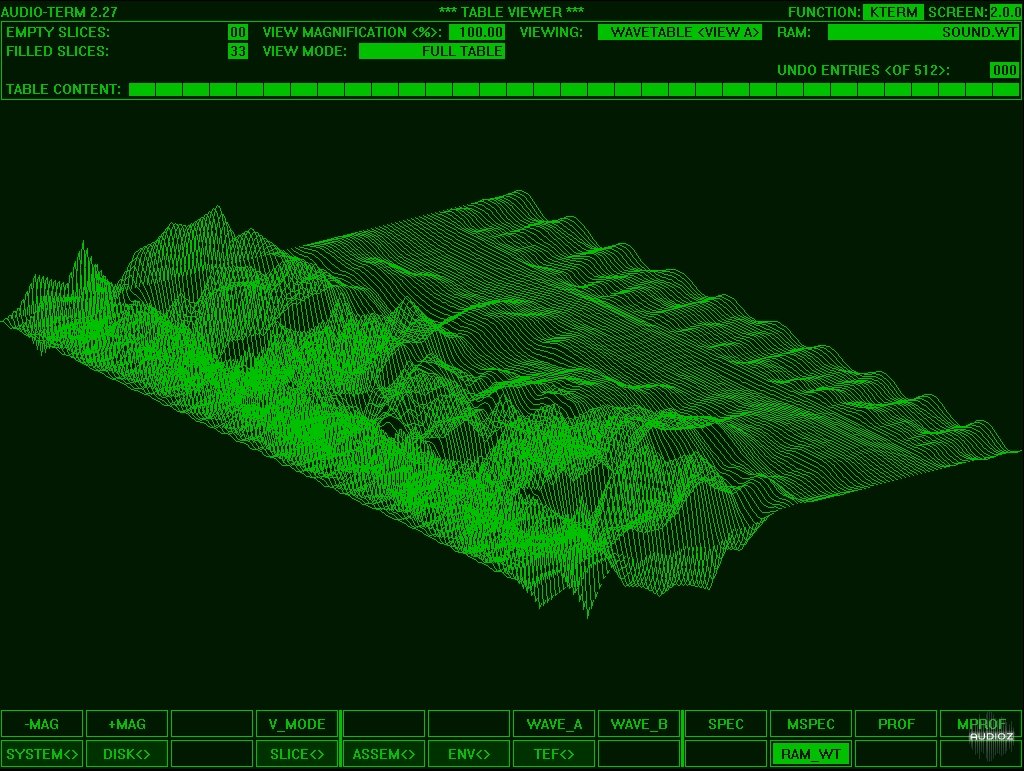Open the TEF<> submenu
Viewport: 1024px width, 771px height.
pyautogui.click(x=554, y=754)
